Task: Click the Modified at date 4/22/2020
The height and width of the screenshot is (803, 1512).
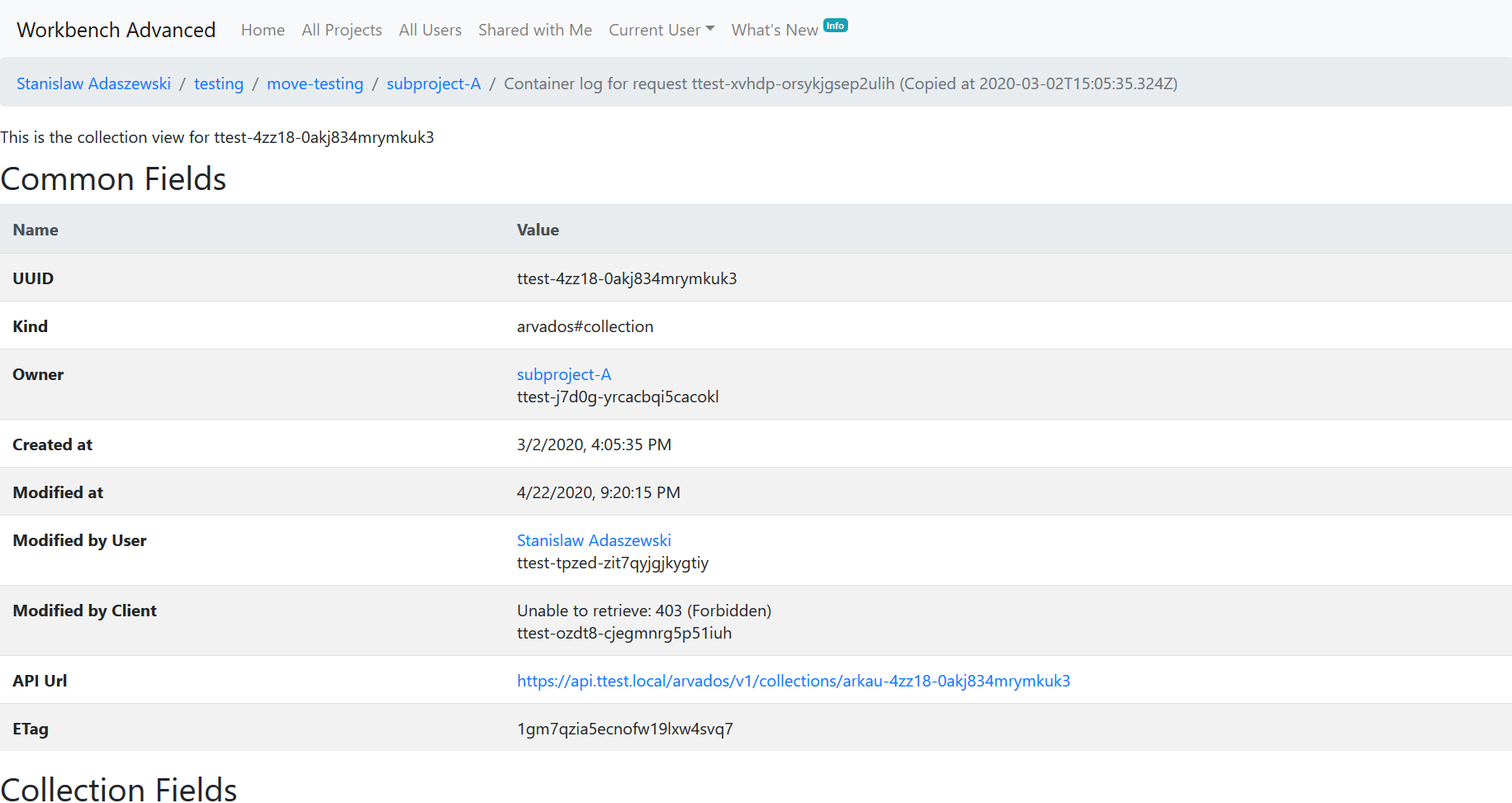Action: click(x=599, y=492)
